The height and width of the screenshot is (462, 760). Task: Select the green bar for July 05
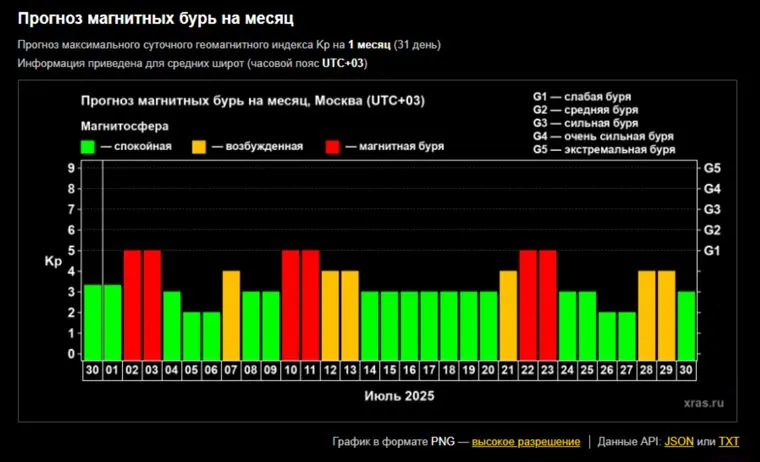tap(191, 336)
